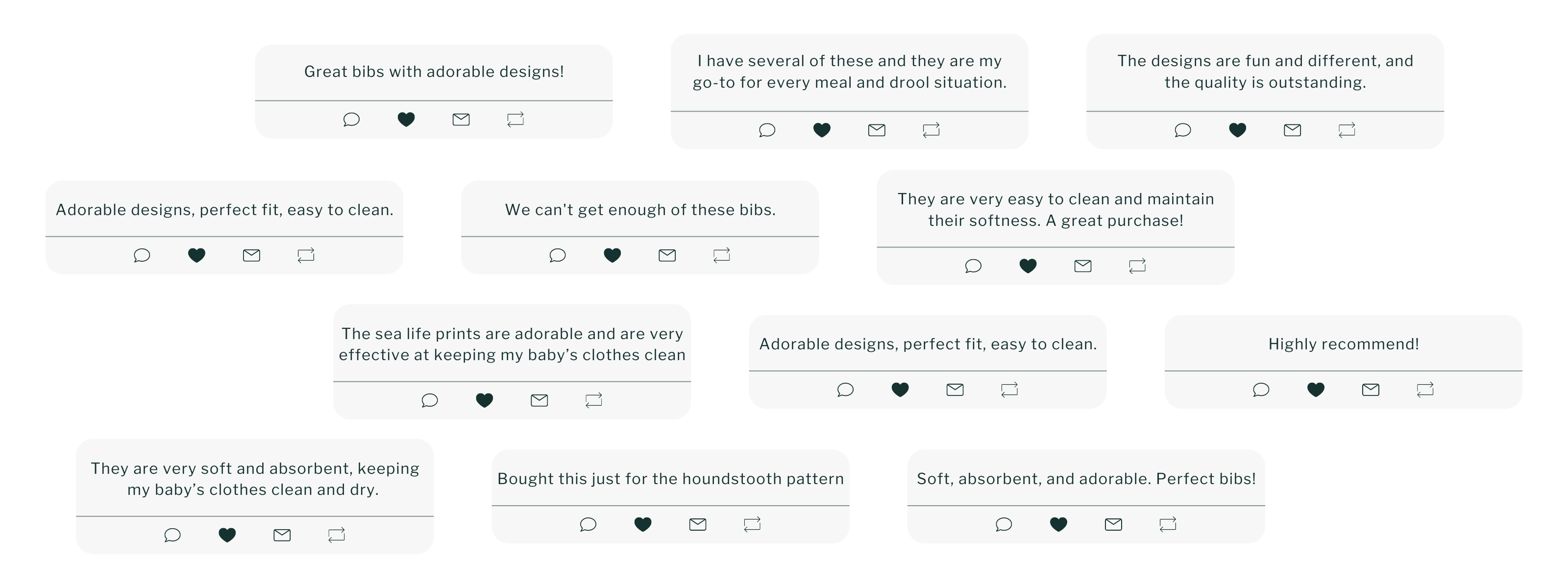Open comments on "We can't get enough" card

(558, 255)
